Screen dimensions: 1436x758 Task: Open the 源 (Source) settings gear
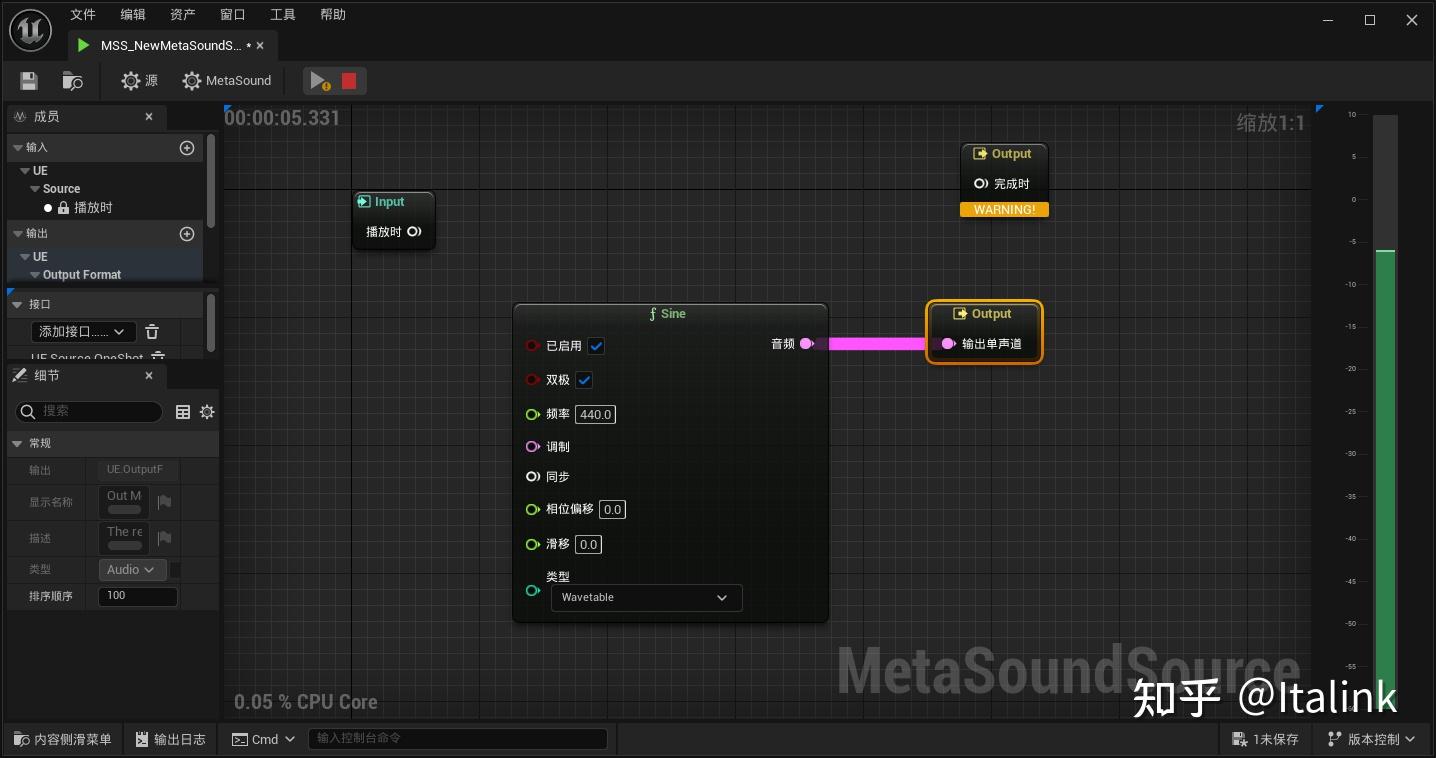[x=140, y=81]
